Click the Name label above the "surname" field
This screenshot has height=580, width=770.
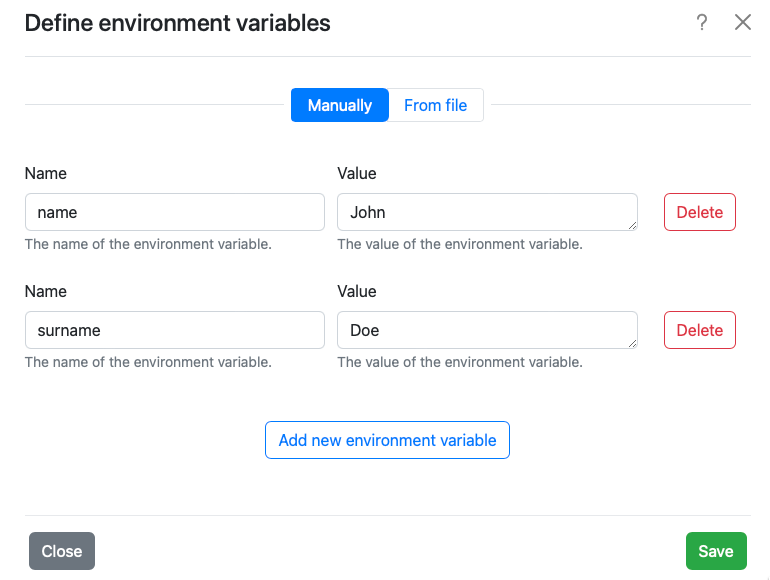[x=46, y=291]
